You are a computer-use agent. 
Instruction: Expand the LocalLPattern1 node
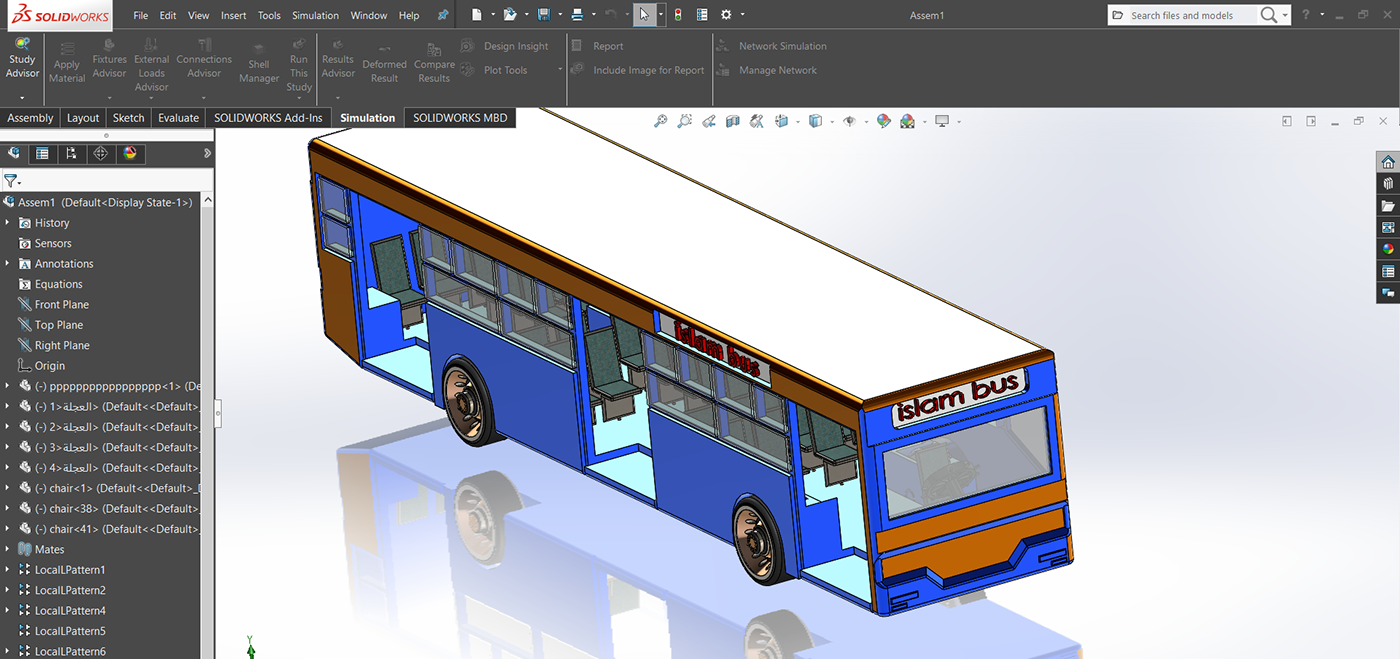pos(7,570)
